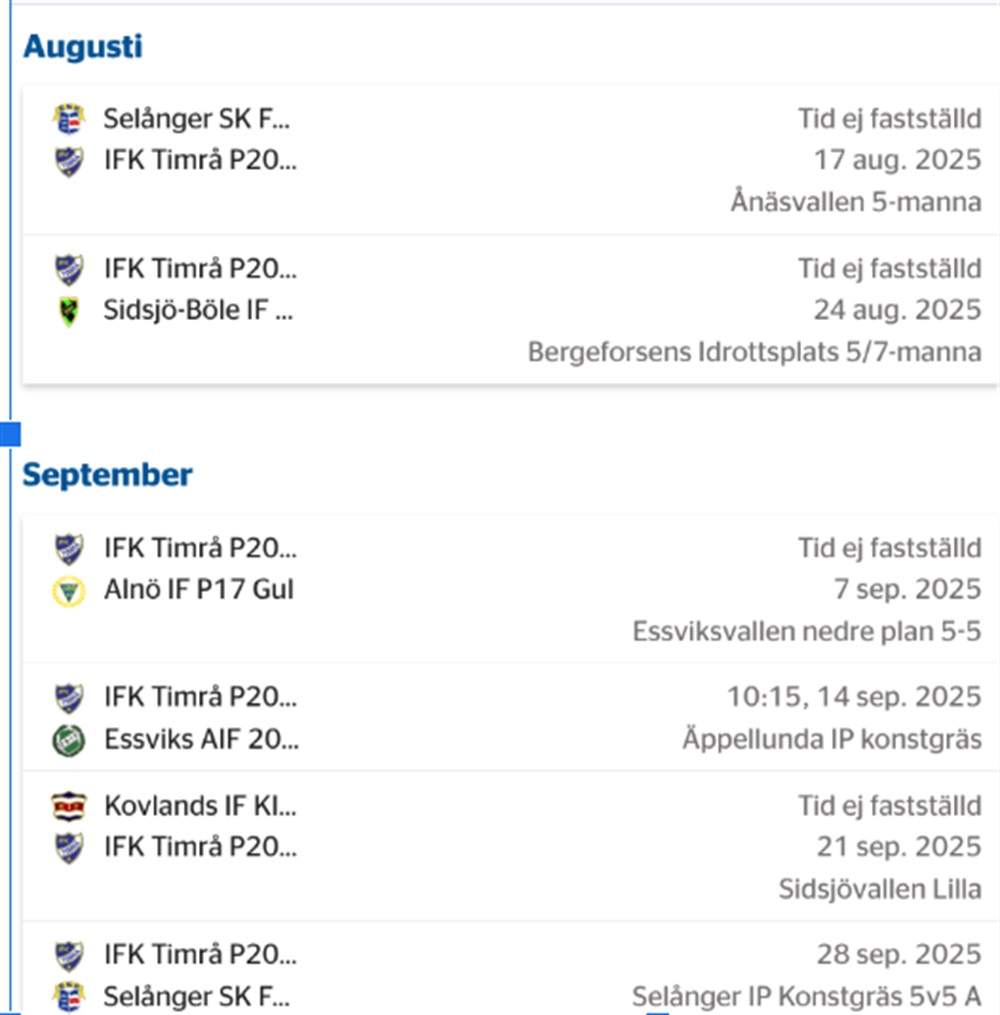Click Selånger SK logo in 17 aug match
Viewport: 1000px width, 1015px height.
(x=68, y=119)
